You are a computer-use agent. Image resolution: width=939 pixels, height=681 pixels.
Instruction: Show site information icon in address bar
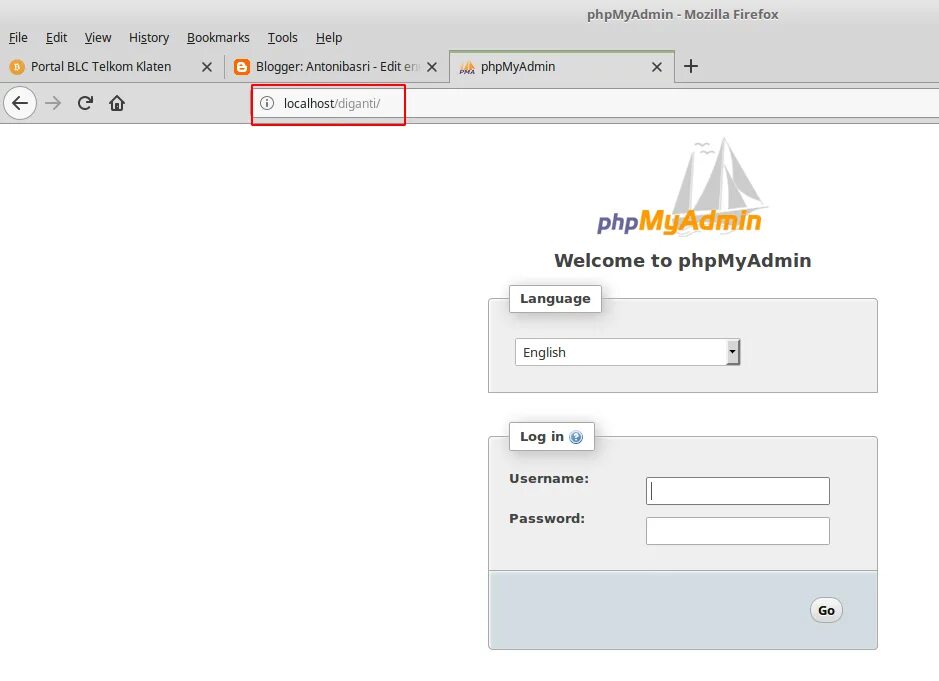click(267, 103)
